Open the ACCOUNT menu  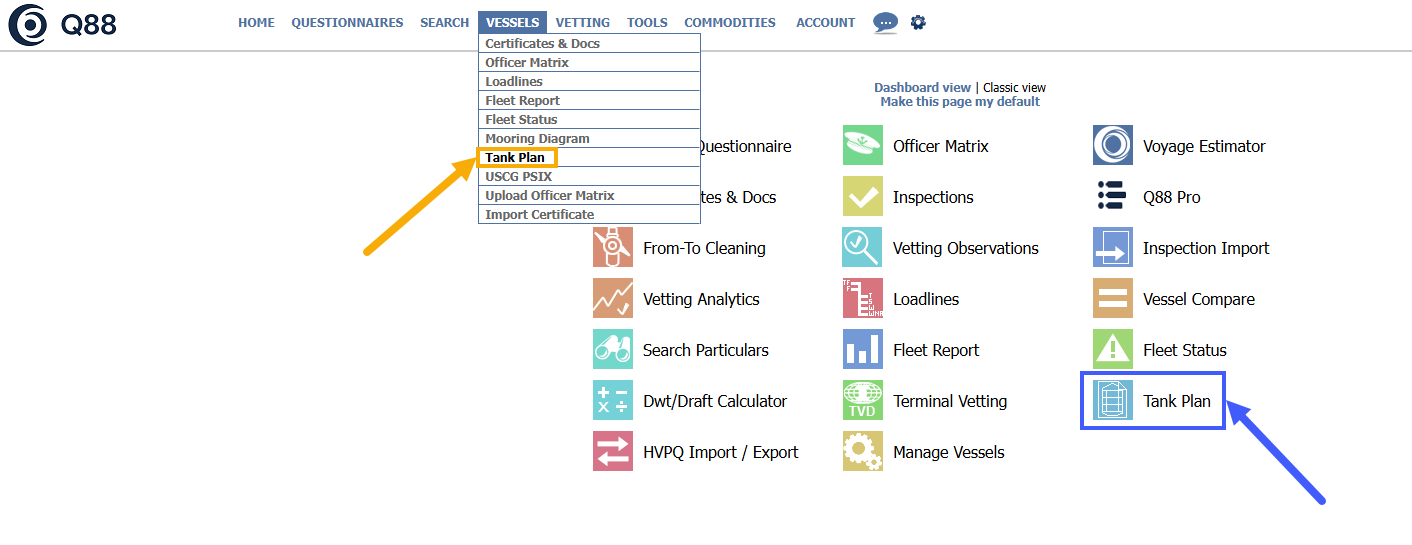click(x=826, y=23)
